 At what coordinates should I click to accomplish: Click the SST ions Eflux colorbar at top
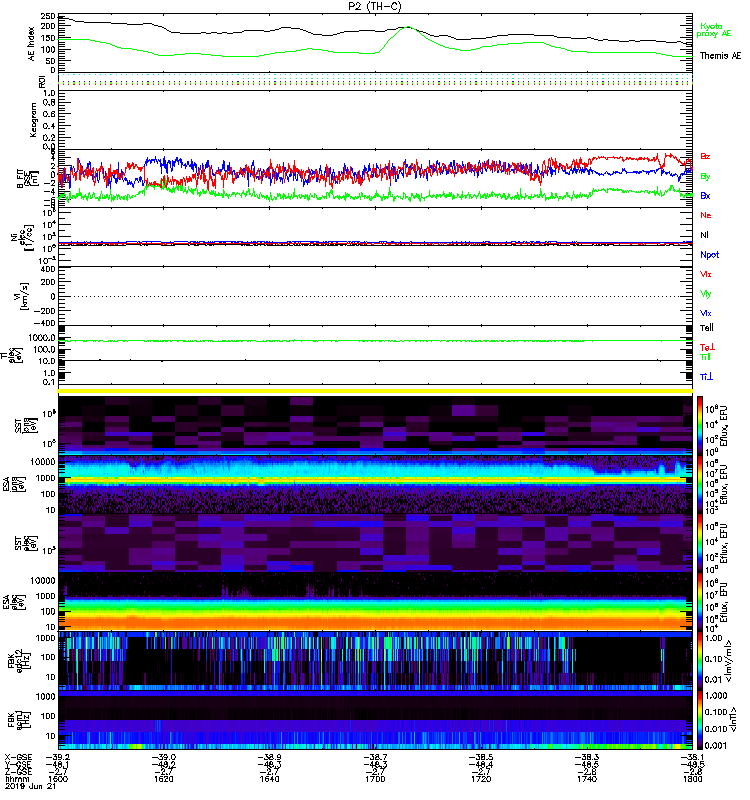pyautogui.click(x=700, y=424)
